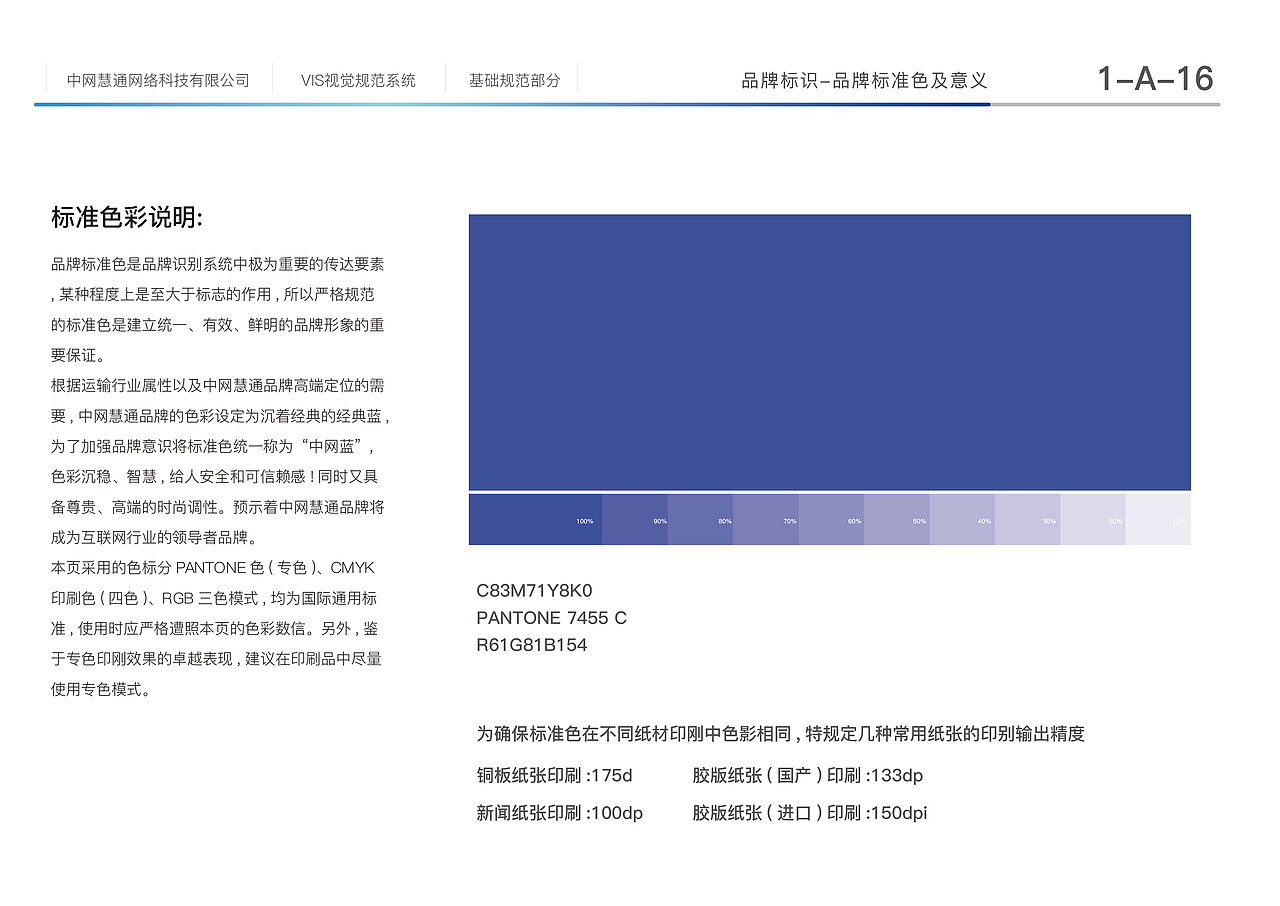Viewport: 1280px width, 906px height.
Task: Pick the 20% tint swatch
Action: coord(1093,519)
